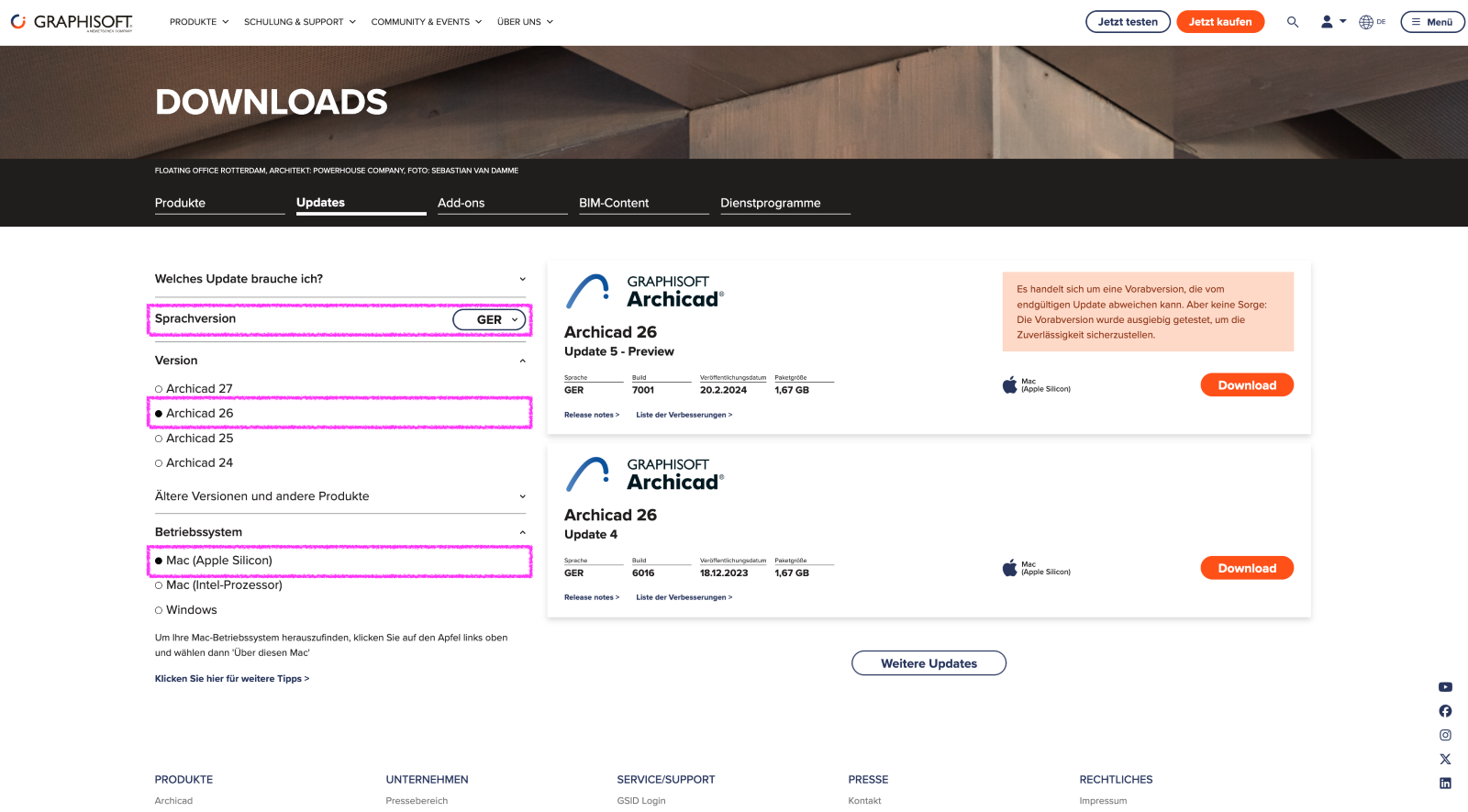This screenshot has height=812, width=1468.
Task: Switch to the Dienstprogramme tab
Action: click(785, 204)
